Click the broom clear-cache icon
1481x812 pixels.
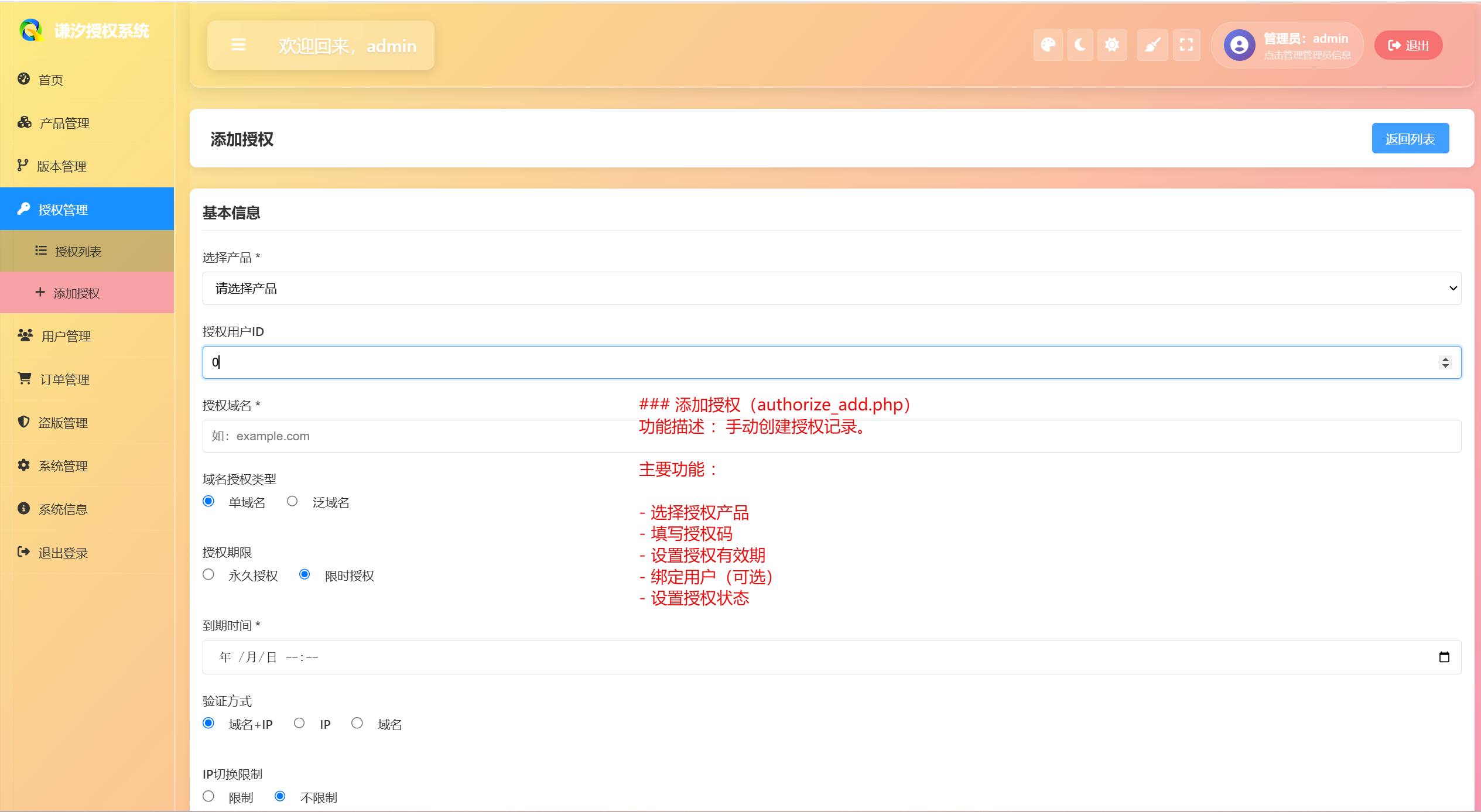[1152, 45]
